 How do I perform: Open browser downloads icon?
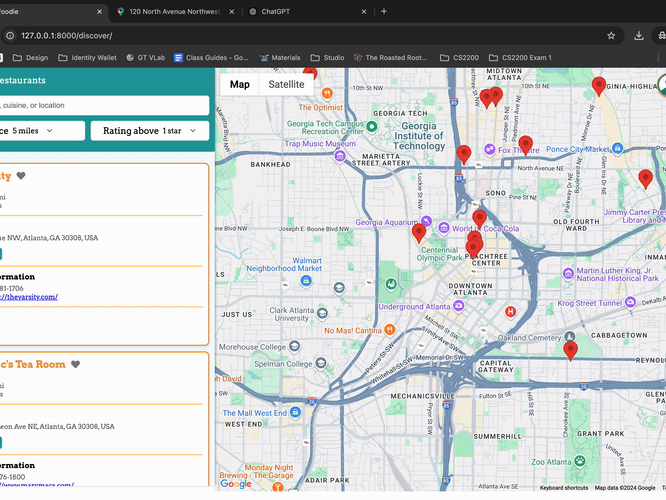coord(638,36)
